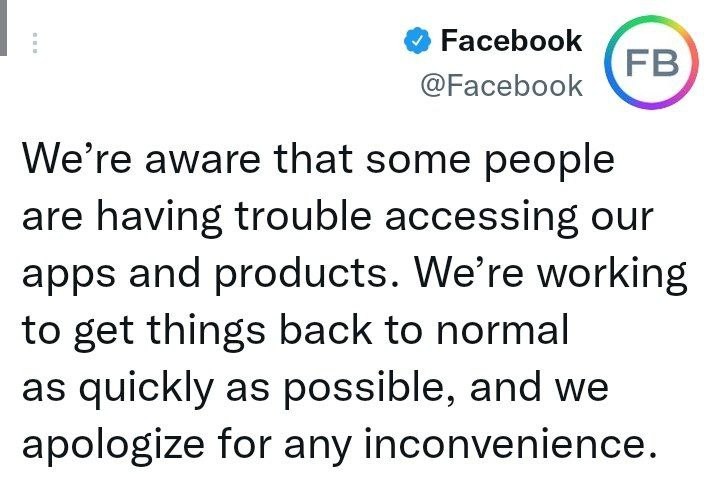
Task: Click the gray bar at the top-left edge
Action: [3, 28]
